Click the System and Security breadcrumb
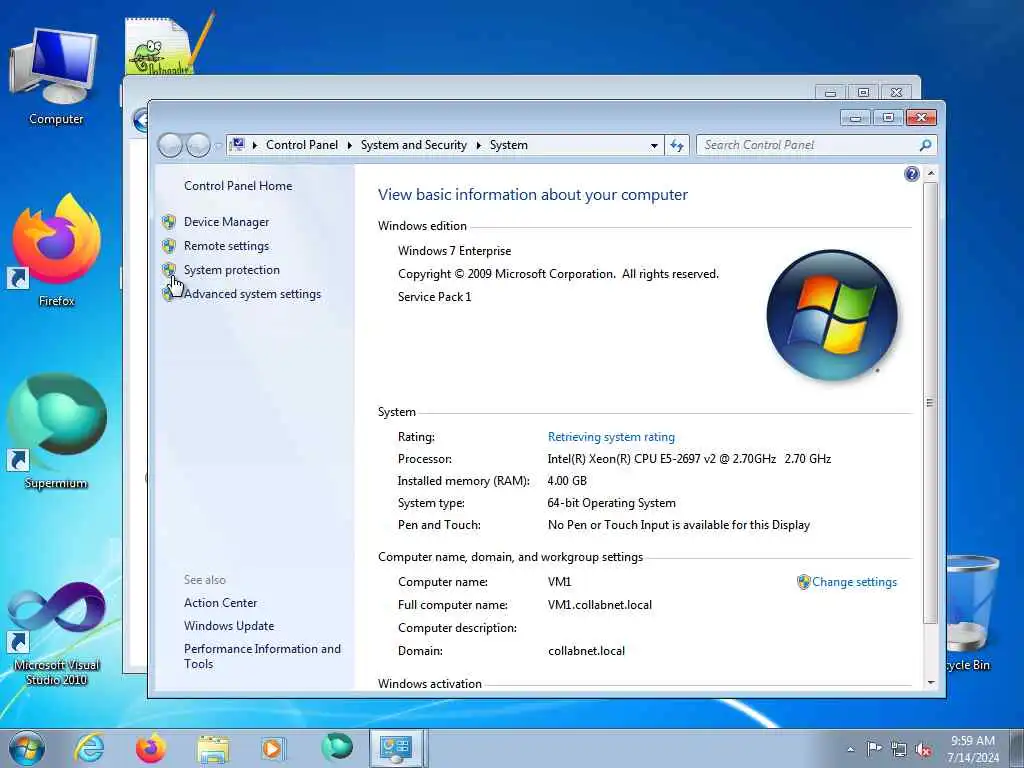 413,145
